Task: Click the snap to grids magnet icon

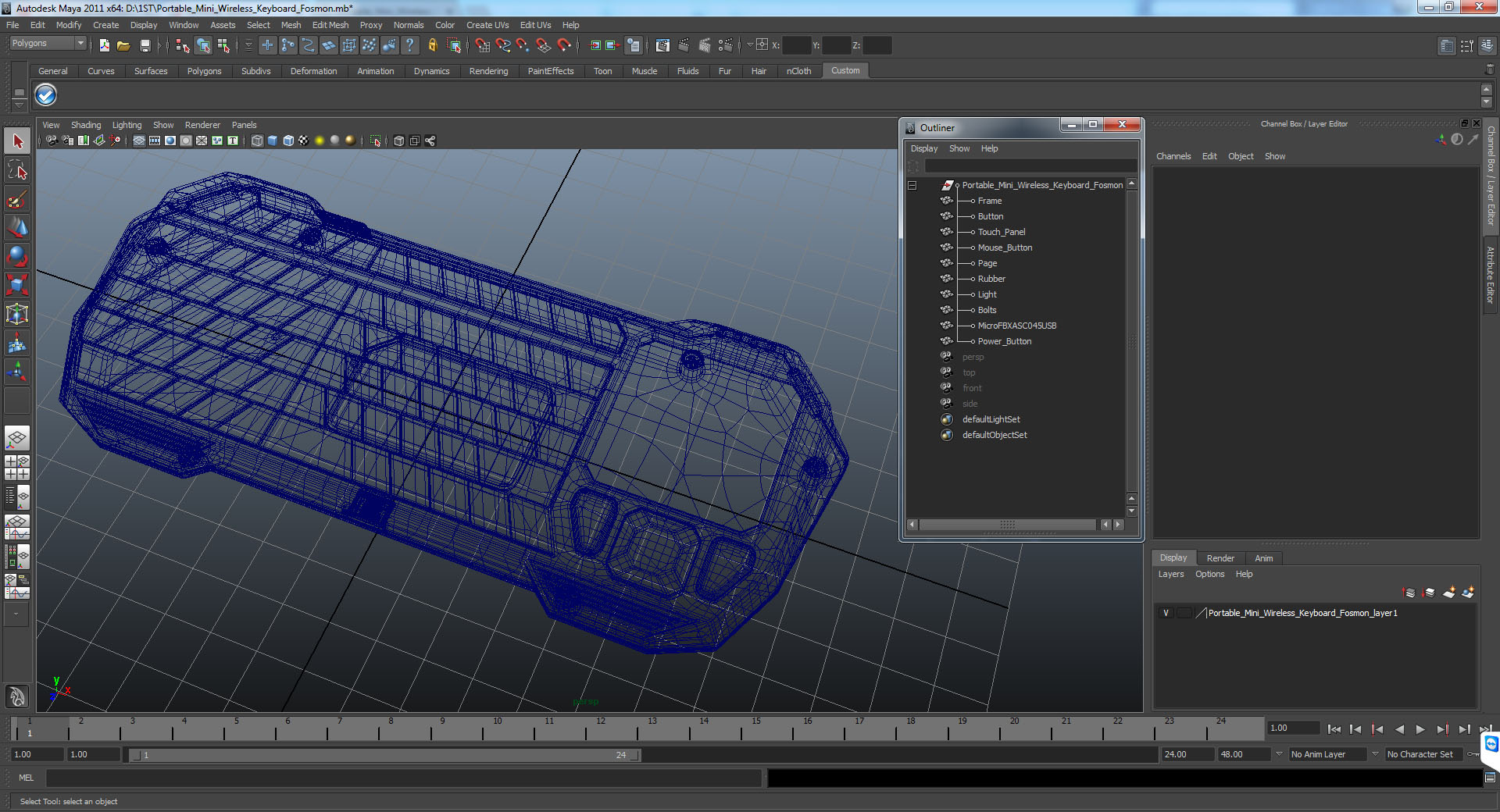Action: click(x=482, y=45)
